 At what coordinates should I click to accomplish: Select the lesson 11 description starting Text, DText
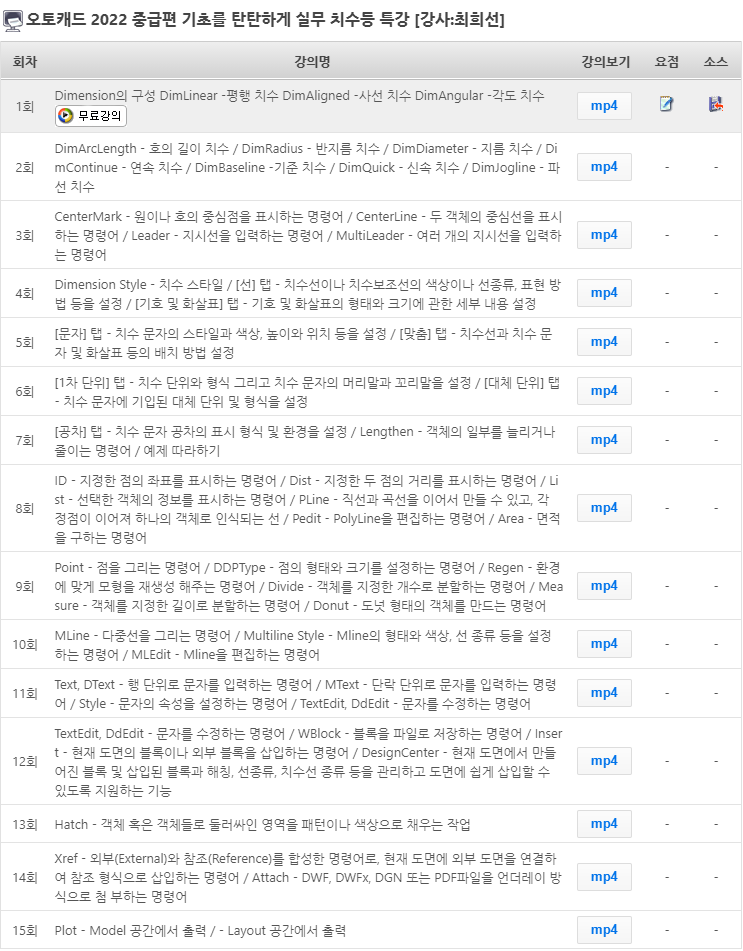click(305, 694)
